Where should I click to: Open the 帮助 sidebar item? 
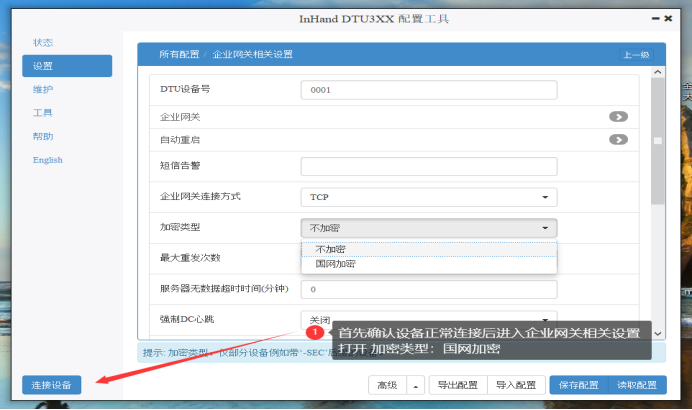click(43, 136)
